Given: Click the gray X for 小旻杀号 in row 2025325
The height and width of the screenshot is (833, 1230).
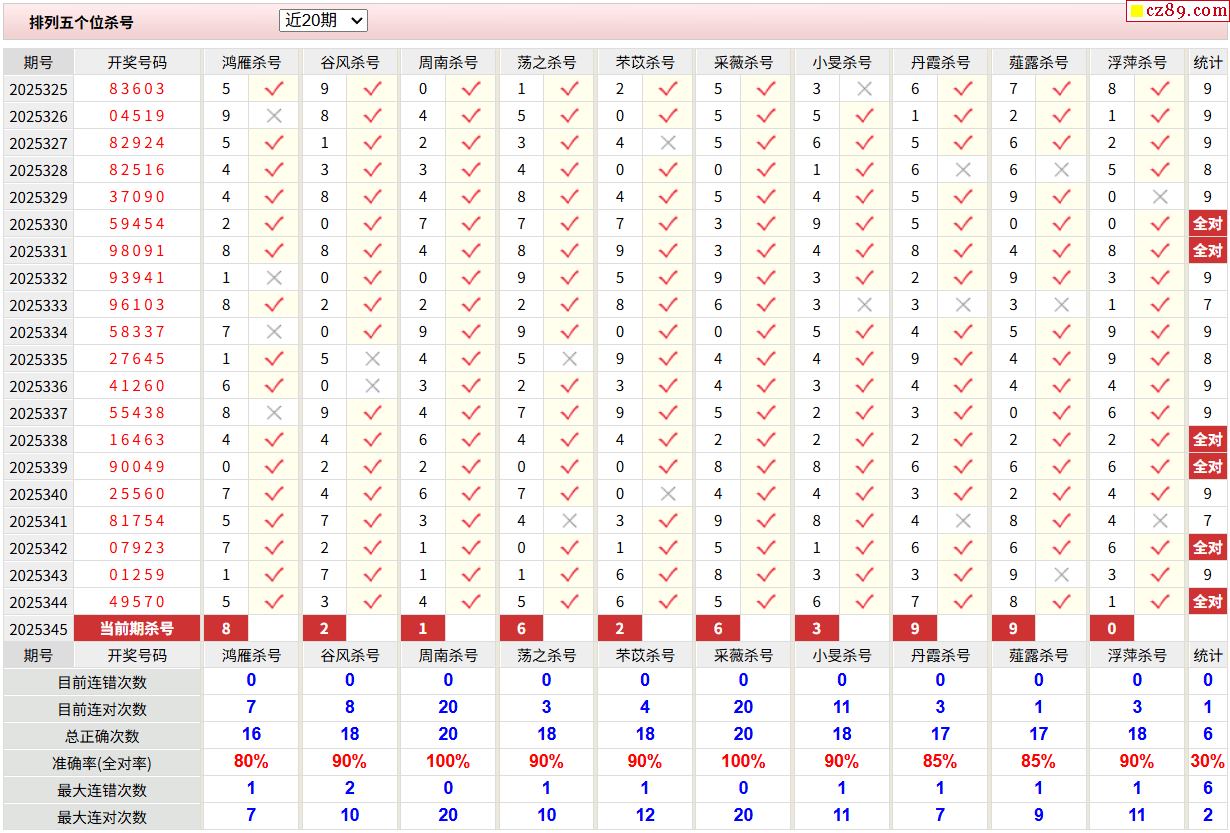Looking at the screenshot, I should 865,89.
